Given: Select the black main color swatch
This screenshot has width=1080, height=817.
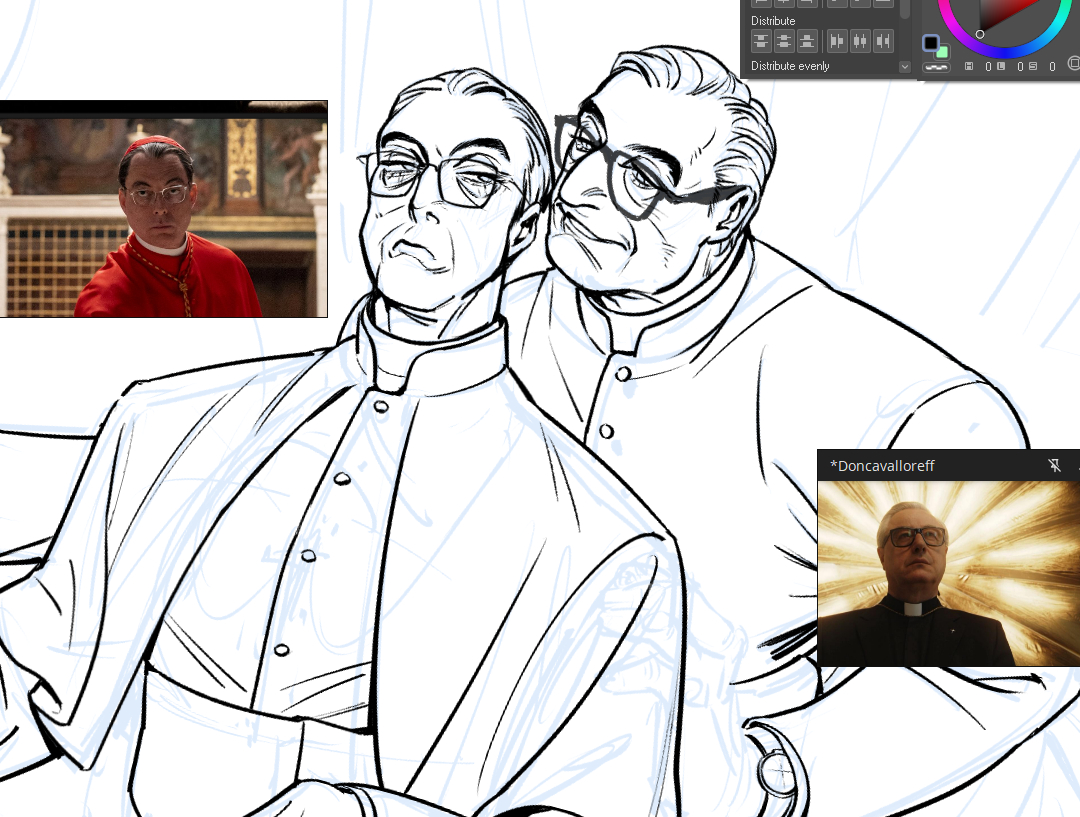Looking at the screenshot, I should point(931,43).
